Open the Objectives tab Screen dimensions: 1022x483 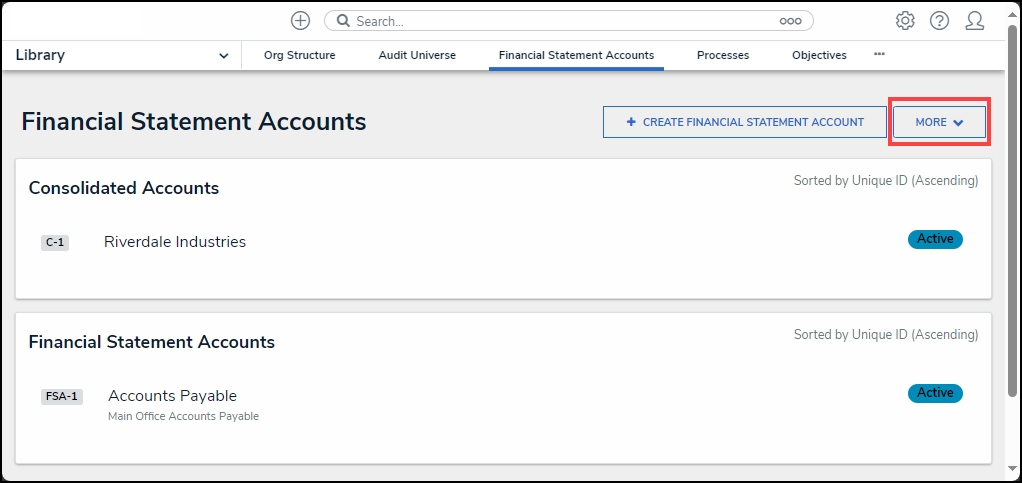[x=819, y=56]
